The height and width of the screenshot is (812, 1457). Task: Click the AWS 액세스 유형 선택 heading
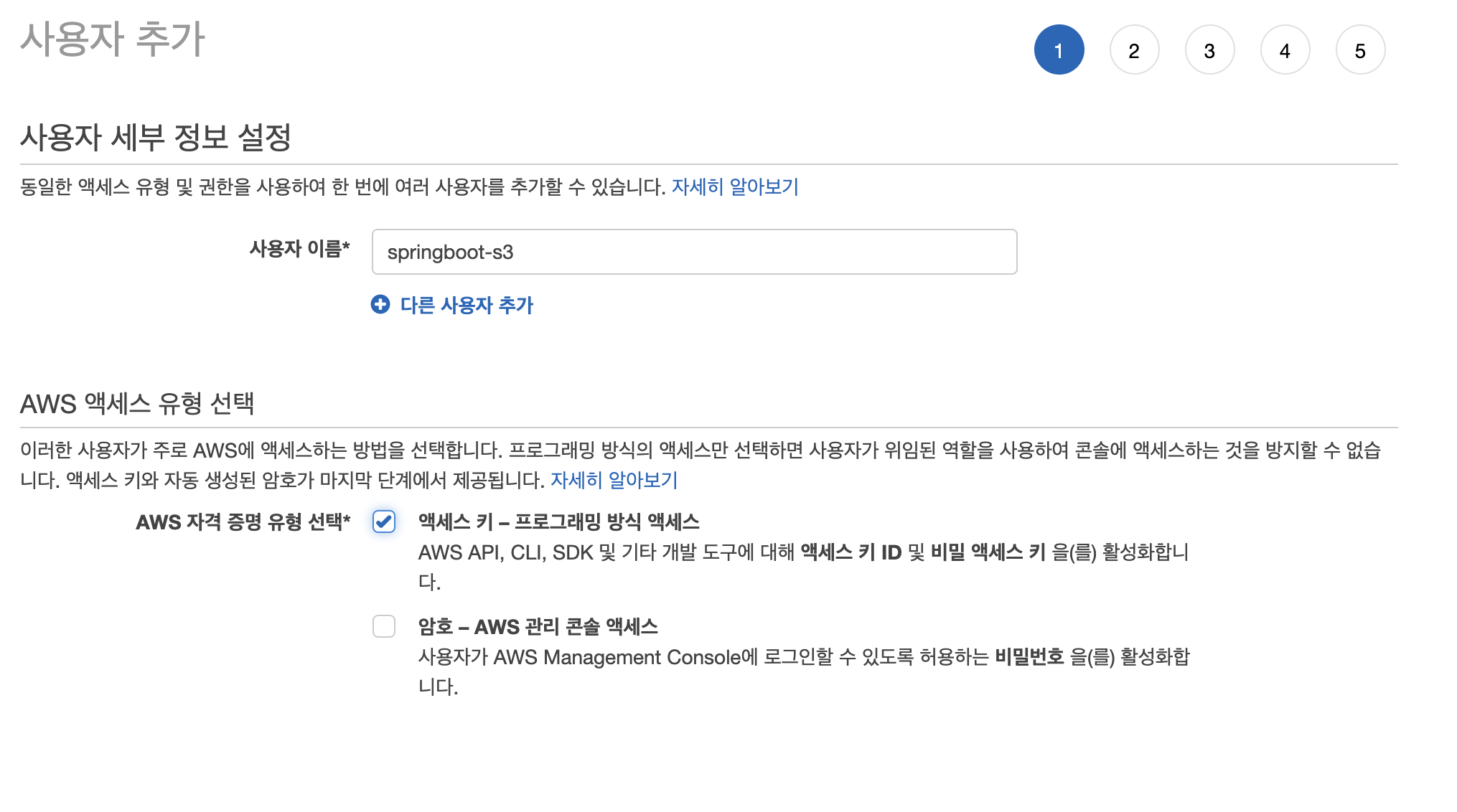(137, 404)
